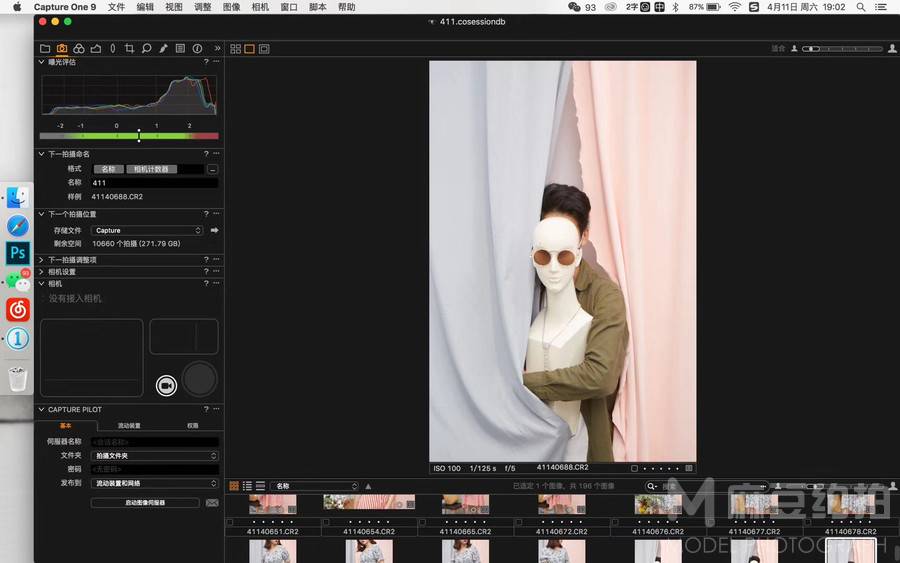Image resolution: width=900 pixels, height=563 pixels.
Task: Collapse the CAPTURE PILOT panel
Action: 41,409
